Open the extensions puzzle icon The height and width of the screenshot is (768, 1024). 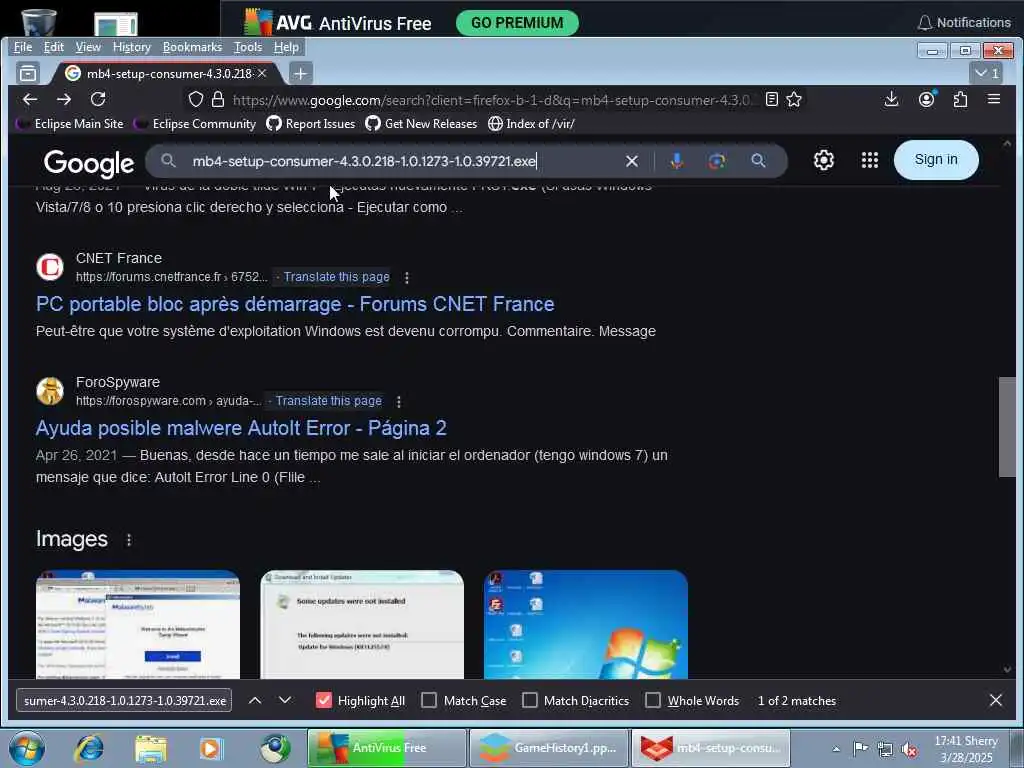point(960,99)
